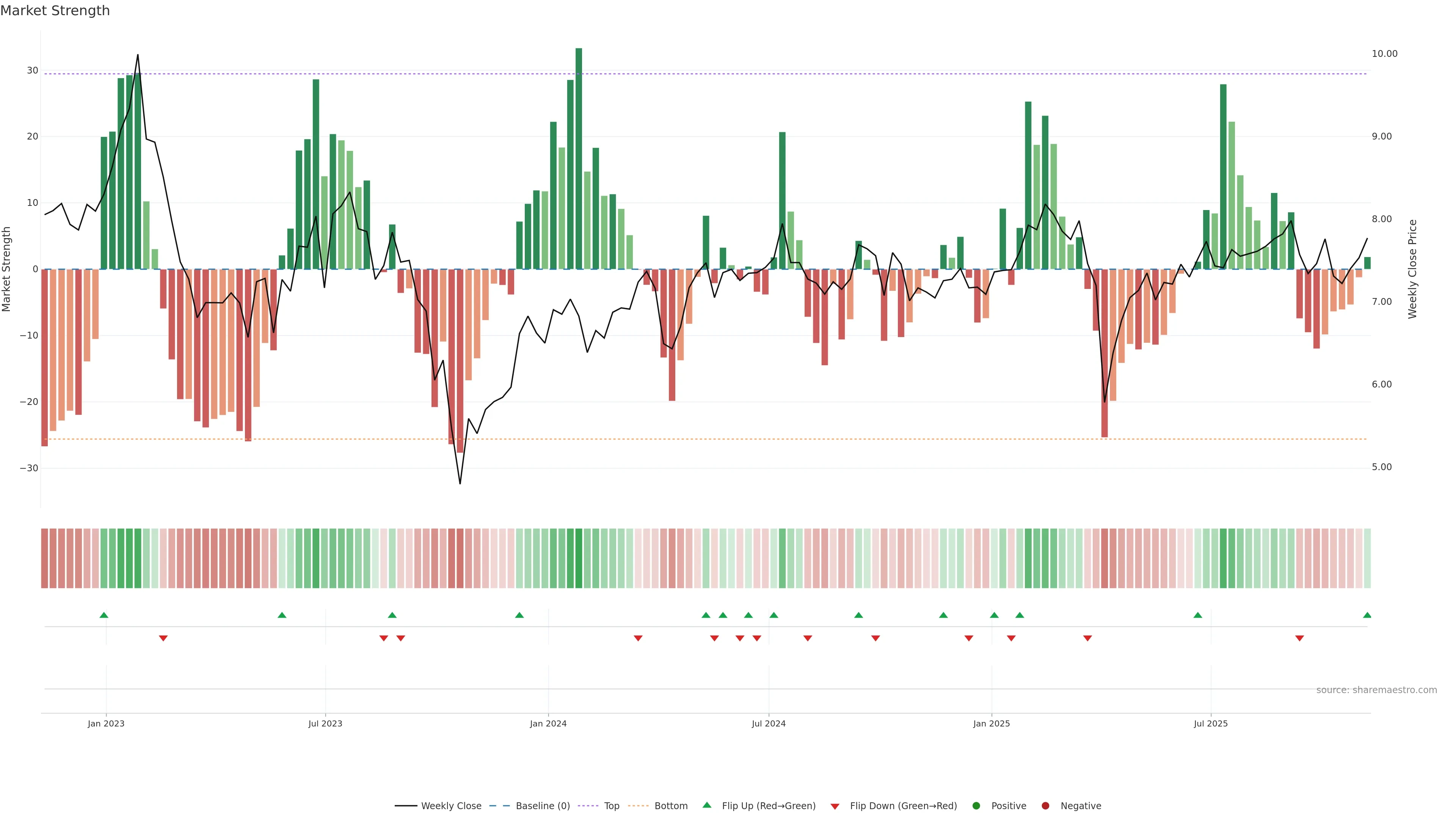Click the Jul 2025 x-axis label
Viewport: 1456px width, 819px height.
pyautogui.click(x=1210, y=723)
